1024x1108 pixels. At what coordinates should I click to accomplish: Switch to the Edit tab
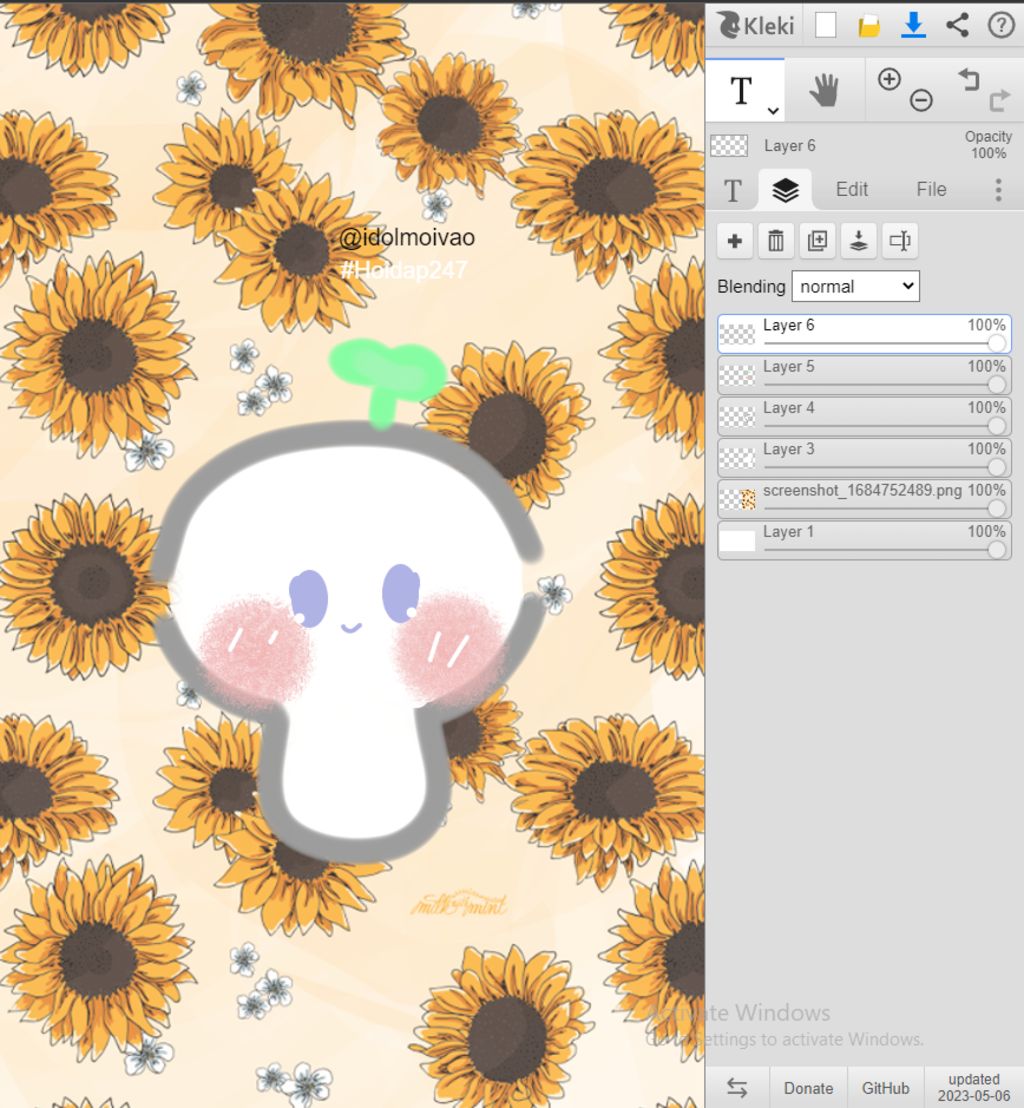(852, 189)
